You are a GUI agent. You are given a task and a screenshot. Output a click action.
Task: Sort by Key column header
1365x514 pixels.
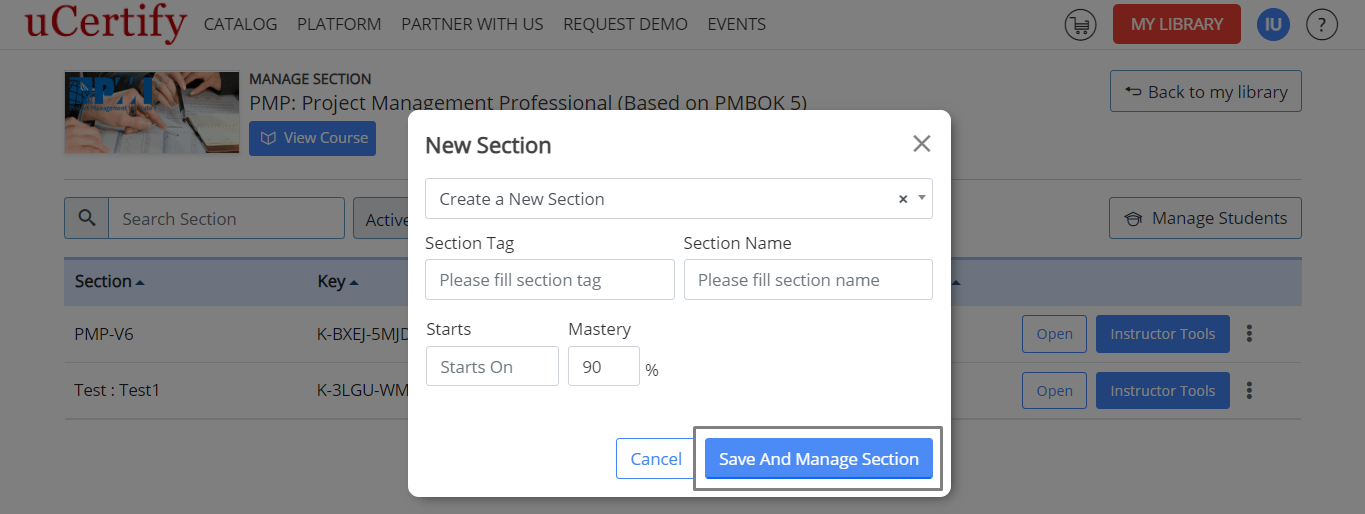coord(338,281)
